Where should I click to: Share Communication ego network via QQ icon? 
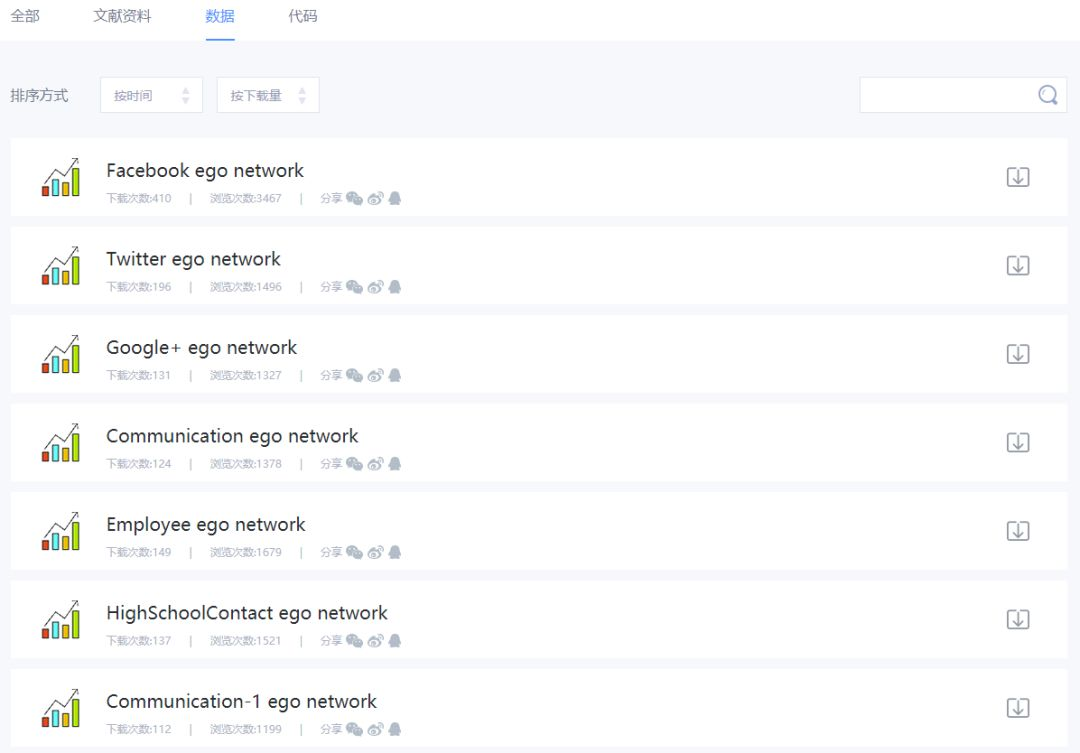[x=395, y=464]
